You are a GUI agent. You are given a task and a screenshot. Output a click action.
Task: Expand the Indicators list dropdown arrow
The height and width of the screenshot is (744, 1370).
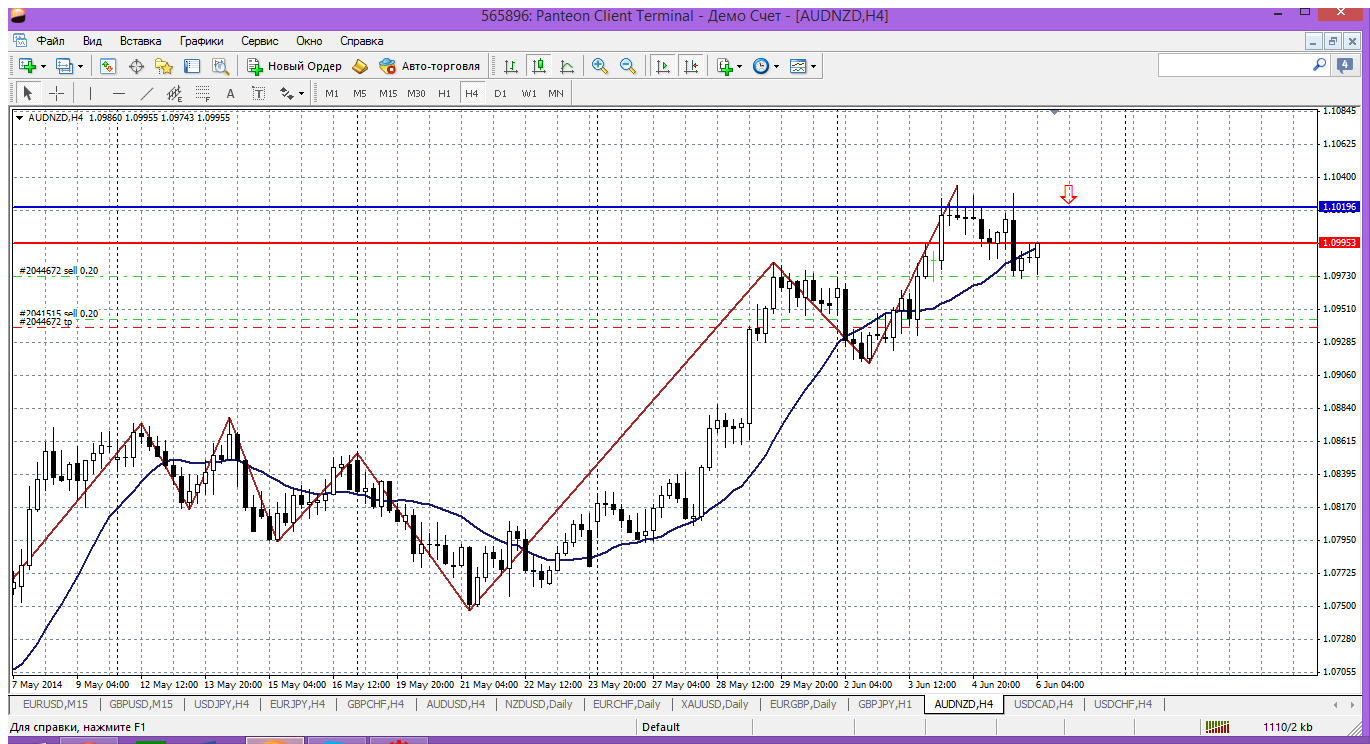(739, 66)
